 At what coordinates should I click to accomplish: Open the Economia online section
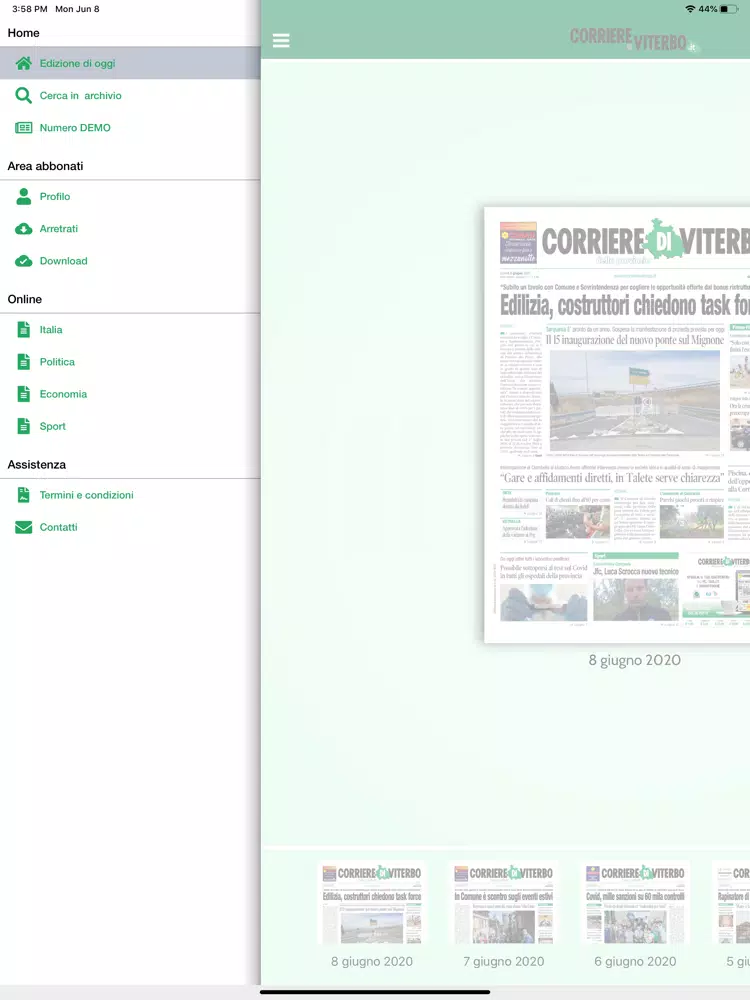130,394
